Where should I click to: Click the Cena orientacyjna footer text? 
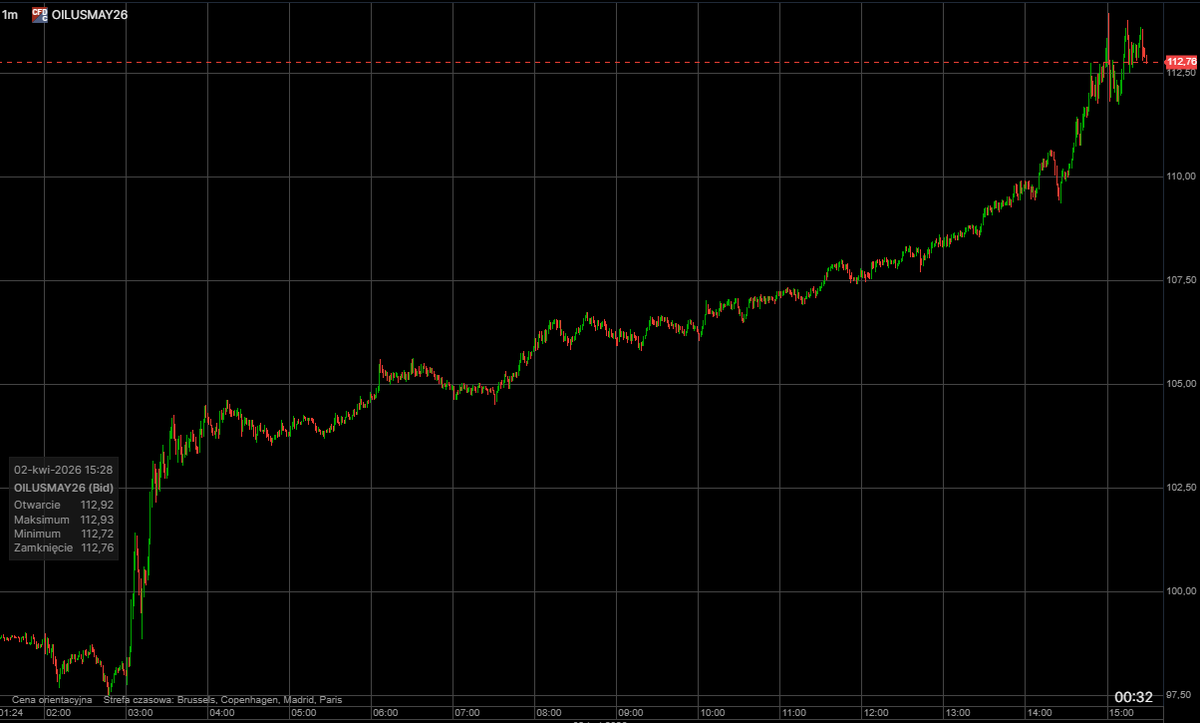tap(52, 699)
